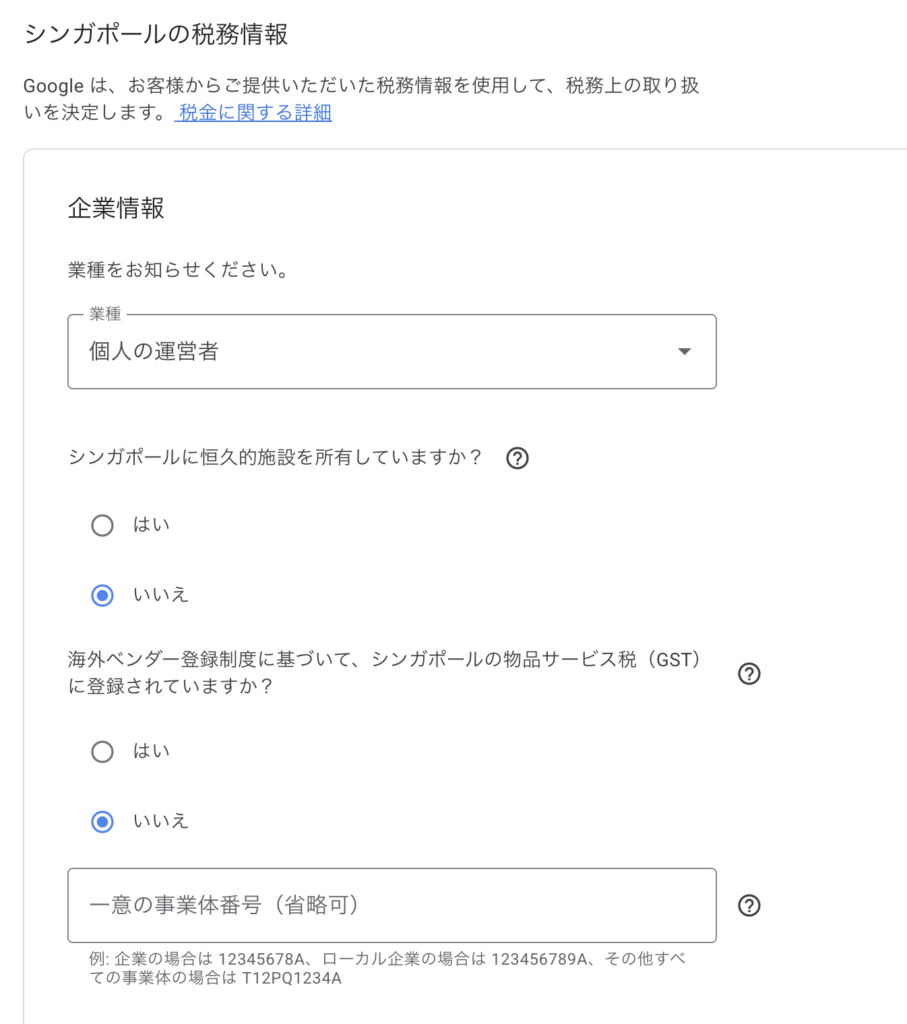Click the 企業情報 section heading
The height and width of the screenshot is (1024, 907).
point(116,208)
